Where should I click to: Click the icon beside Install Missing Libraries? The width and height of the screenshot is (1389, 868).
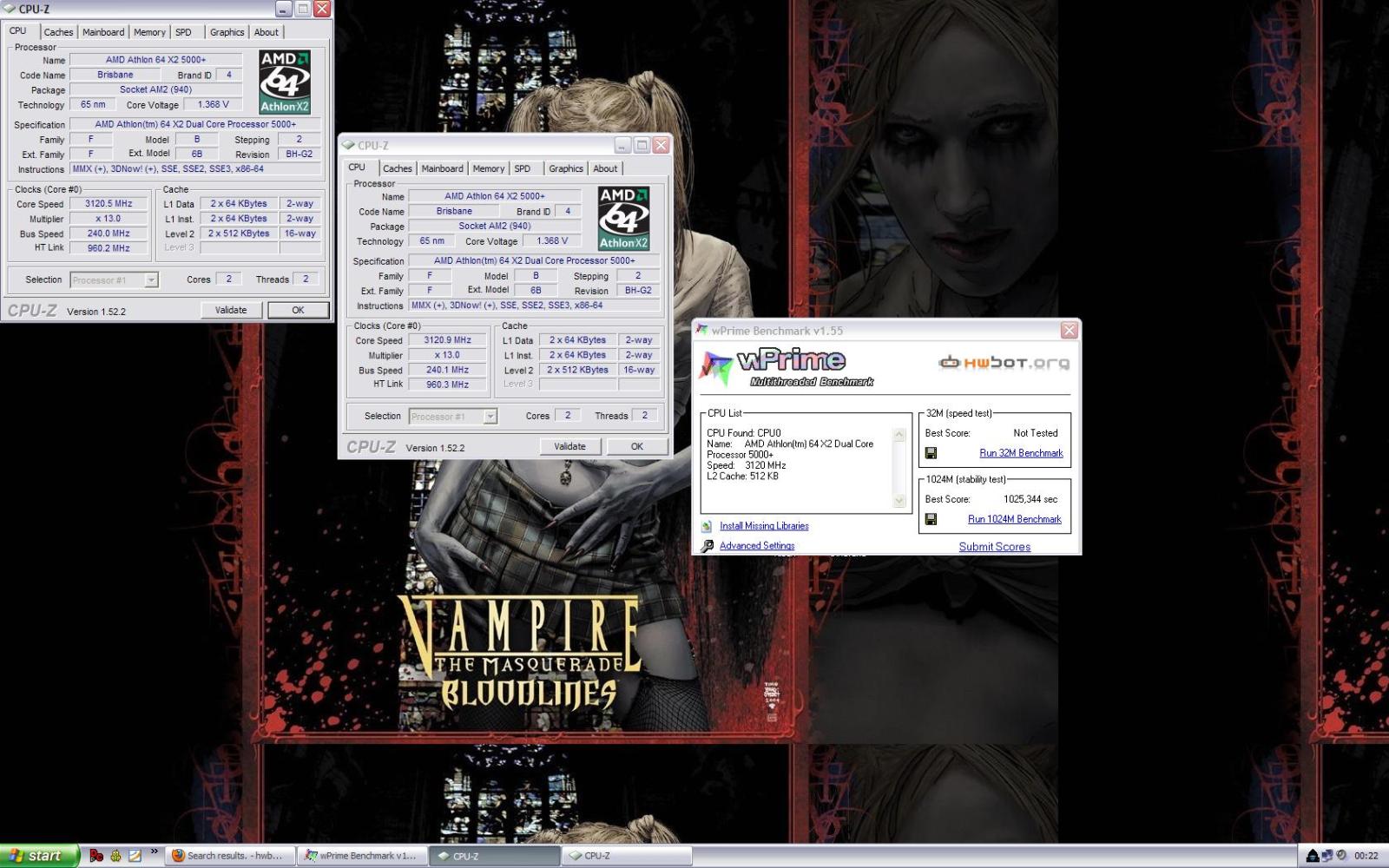707,526
